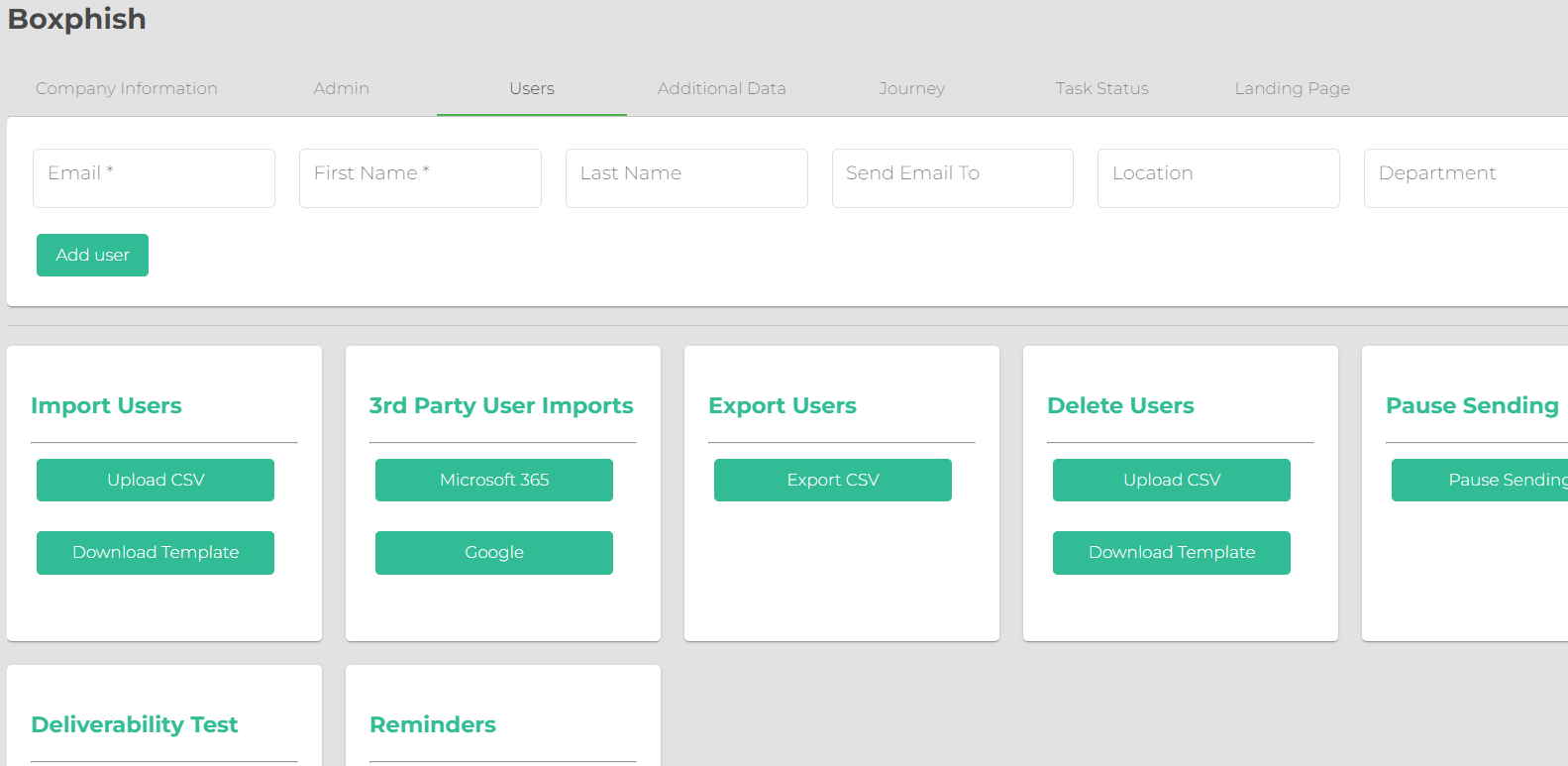
Task: Click the Location input field
Action: 1218,178
